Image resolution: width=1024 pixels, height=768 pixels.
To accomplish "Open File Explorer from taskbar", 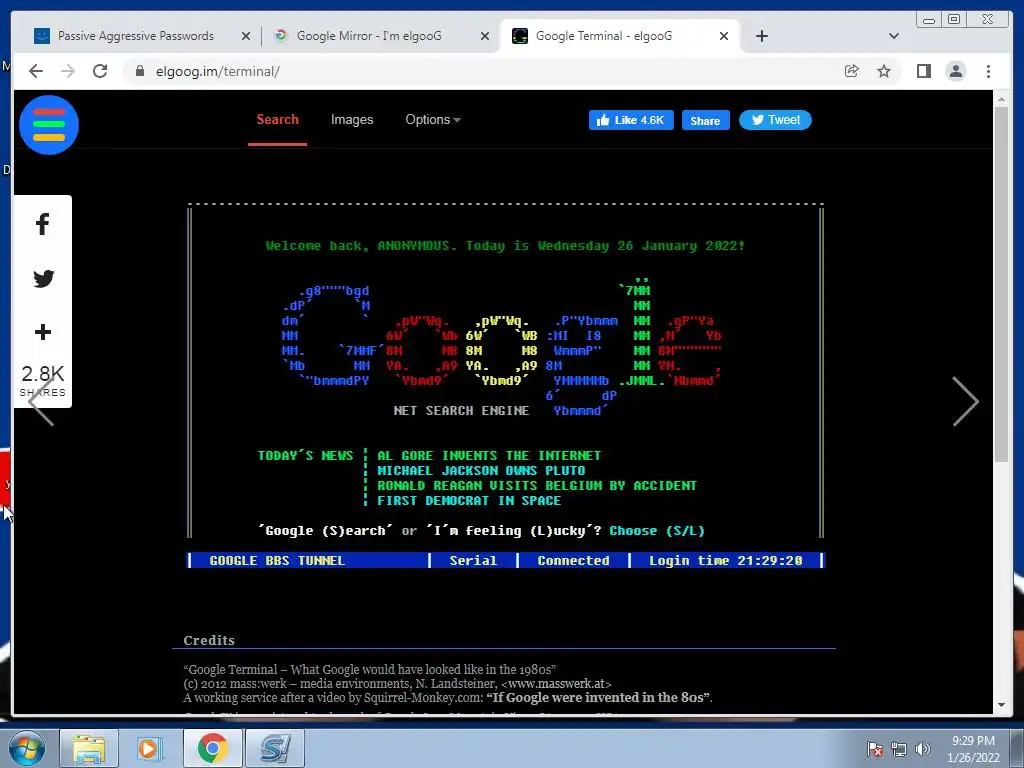I will click(89, 748).
